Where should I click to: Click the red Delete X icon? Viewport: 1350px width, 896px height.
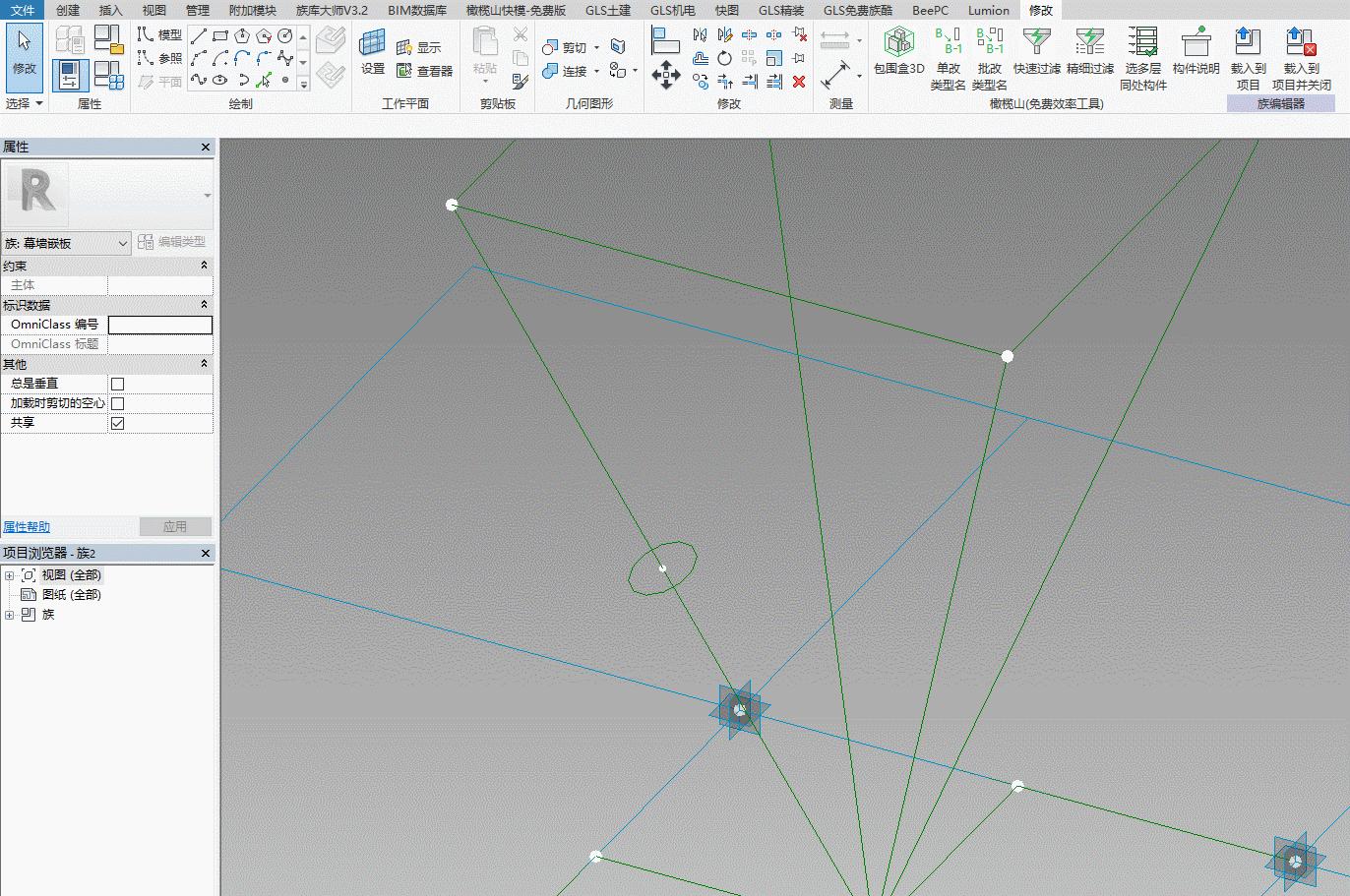coord(799,82)
